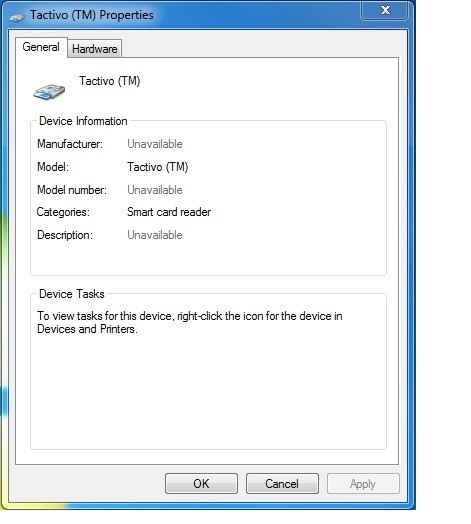Click the Categories label
The image size is (471, 524).
[x=63, y=212]
